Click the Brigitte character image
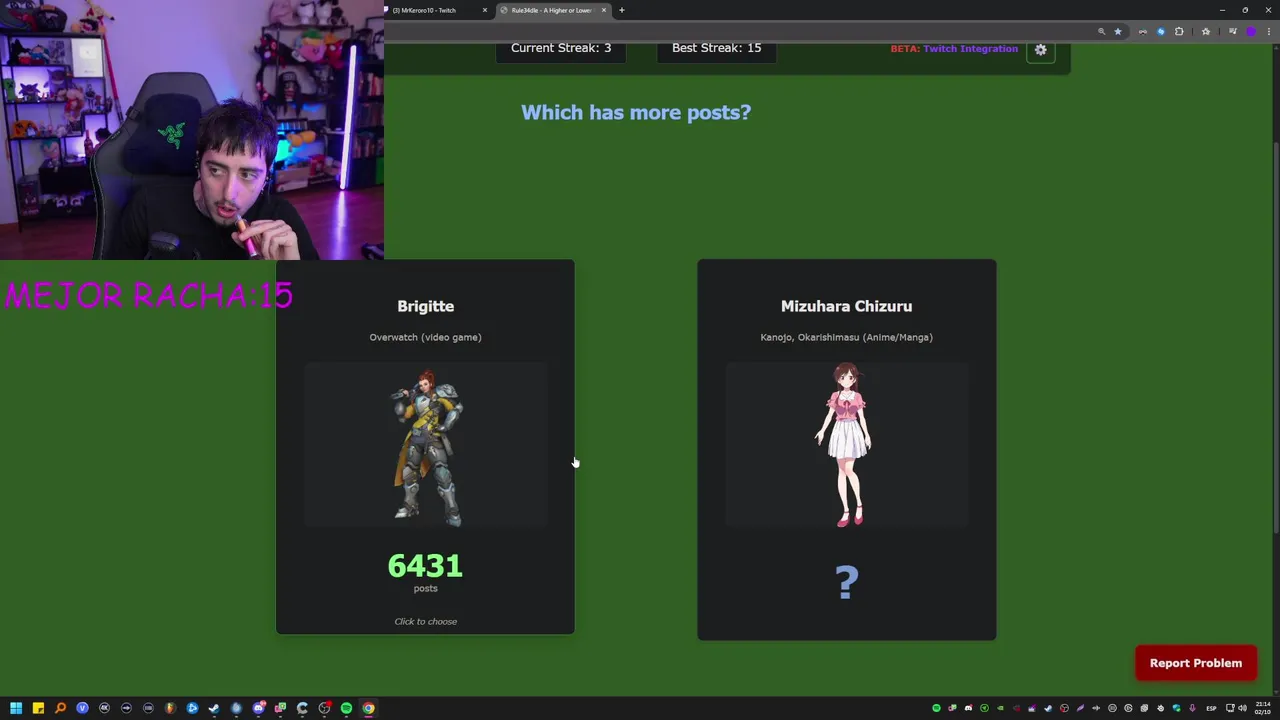Screen dimensions: 1280x720 (426, 447)
